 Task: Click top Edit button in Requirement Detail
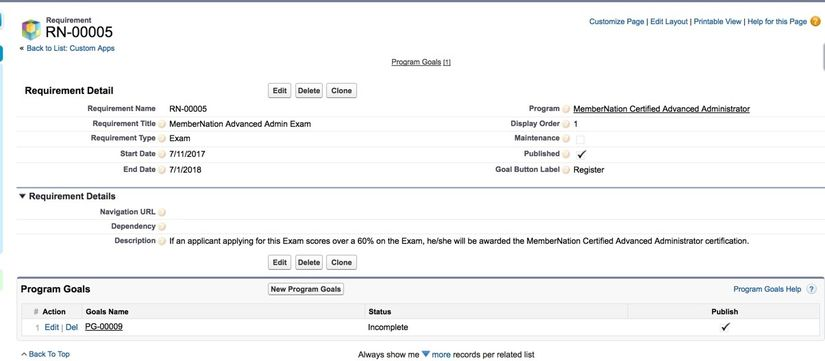click(x=279, y=91)
